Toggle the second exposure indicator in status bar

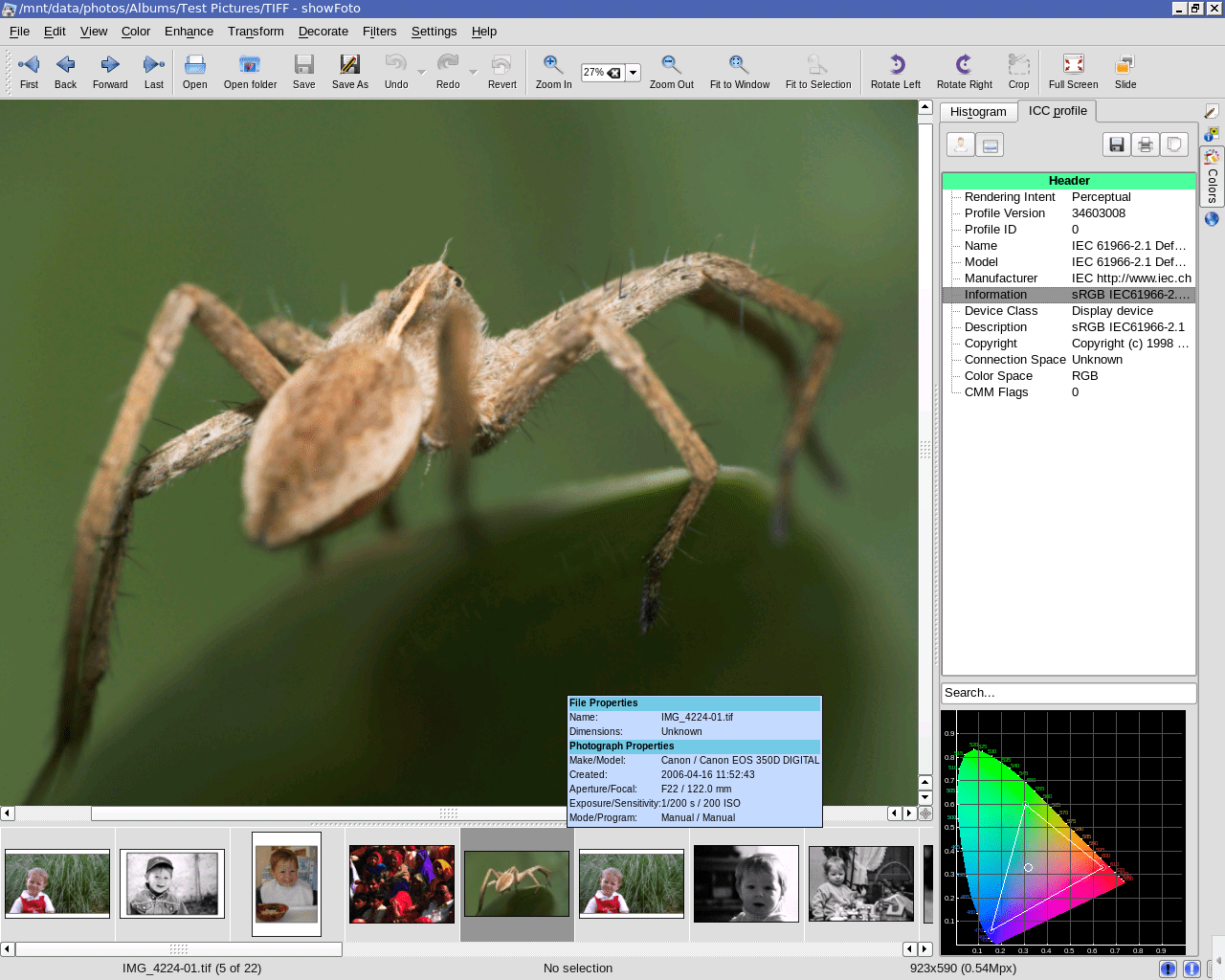click(1192, 969)
